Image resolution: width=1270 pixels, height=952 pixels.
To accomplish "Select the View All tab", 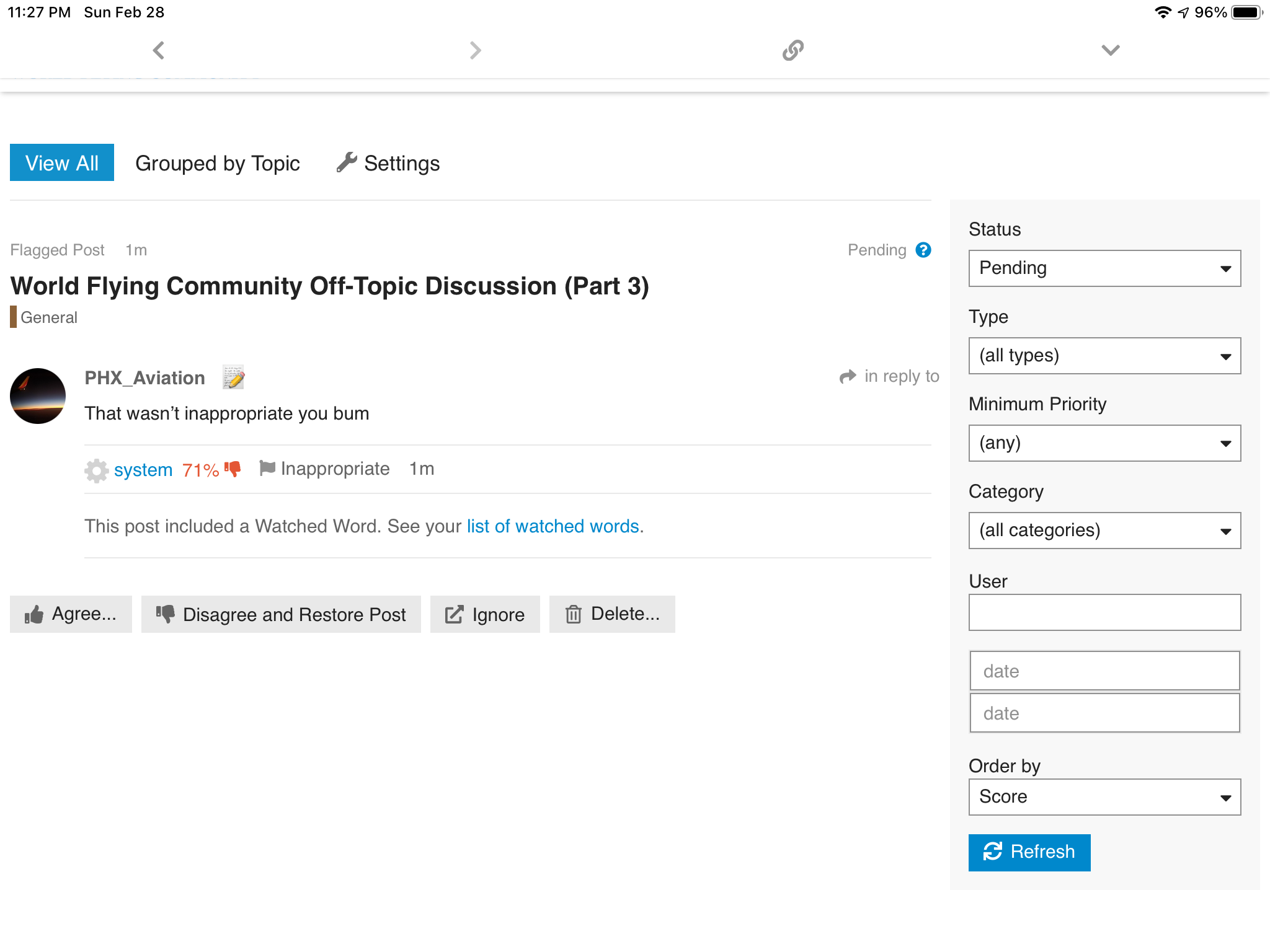I will 62,163.
